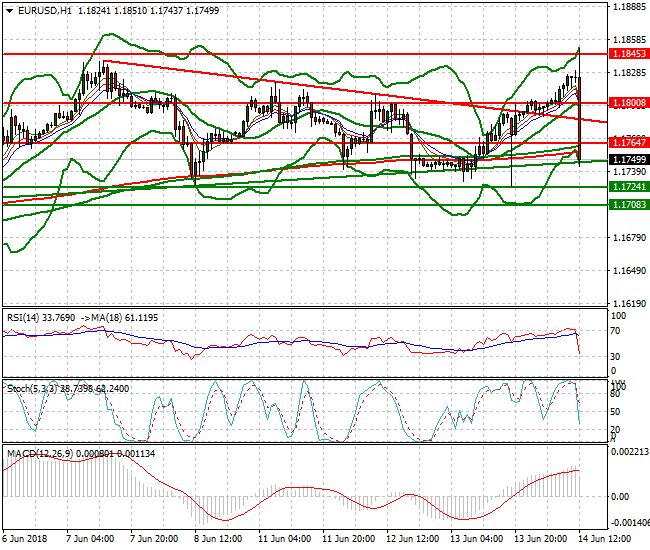Screen dimensions: 650x550
Task: Click the 1.17390 price scale value
Action: click(x=629, y=172)
